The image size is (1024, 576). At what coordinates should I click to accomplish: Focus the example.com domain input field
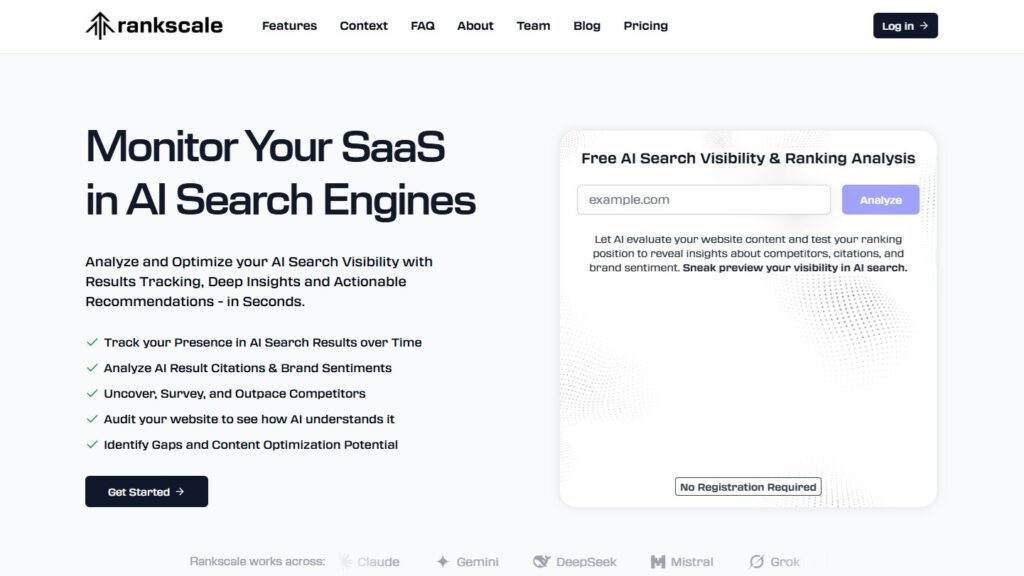703,200
